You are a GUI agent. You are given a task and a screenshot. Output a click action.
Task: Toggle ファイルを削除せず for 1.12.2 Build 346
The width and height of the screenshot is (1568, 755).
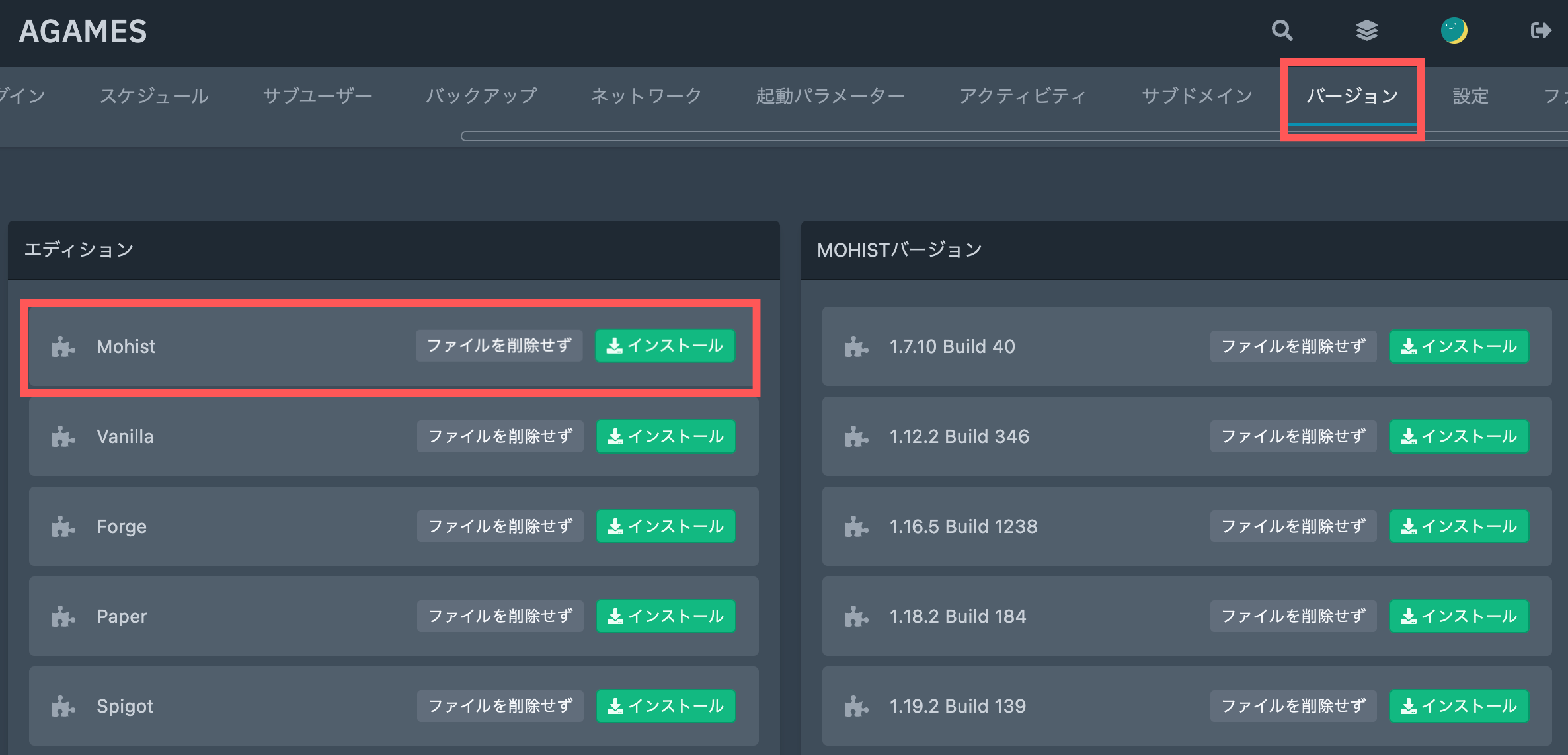pyautogui.click(x=1293, y=436)
